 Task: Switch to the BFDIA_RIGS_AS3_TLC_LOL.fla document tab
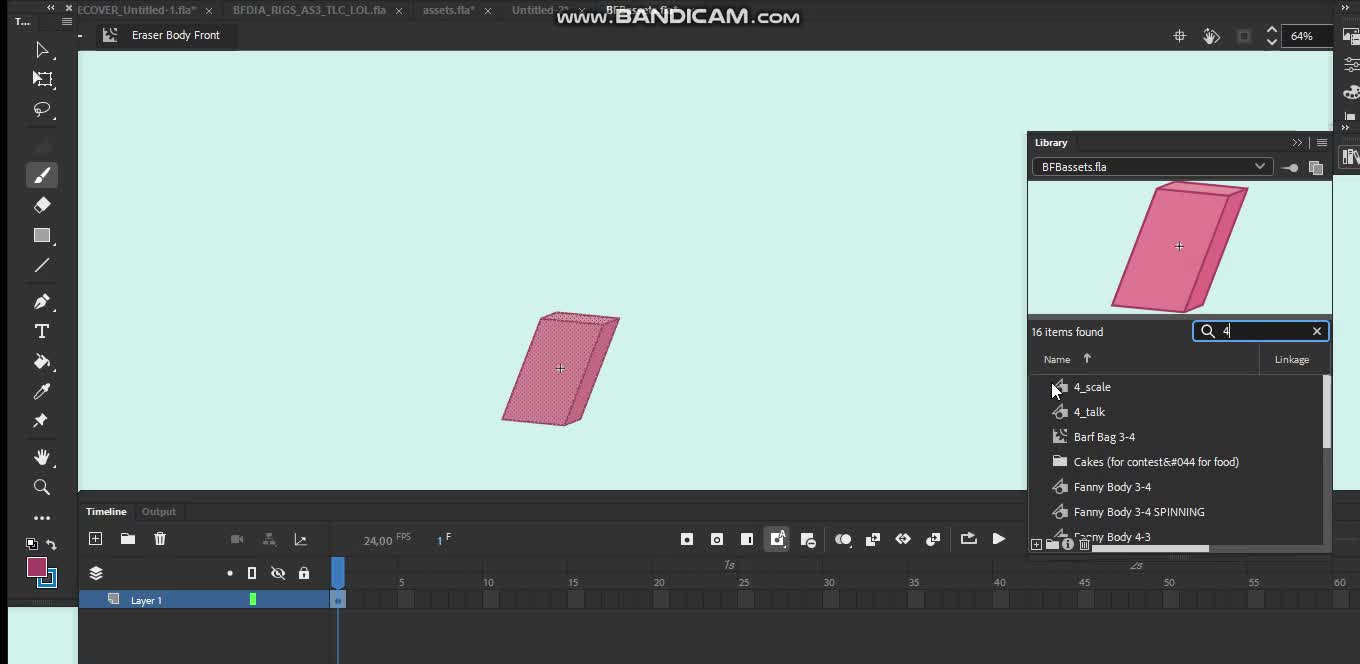(x=309, y=10)
